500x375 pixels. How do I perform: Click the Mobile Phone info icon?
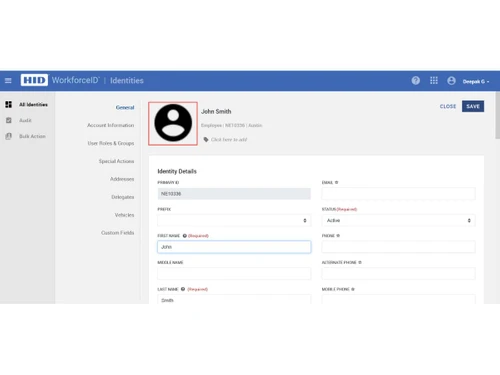353,289
